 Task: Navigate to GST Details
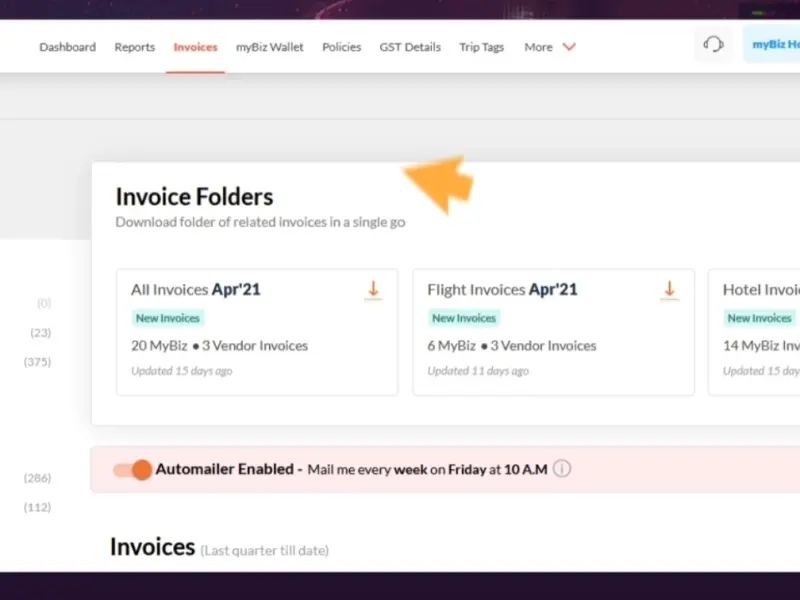click(x=410, y=47)
